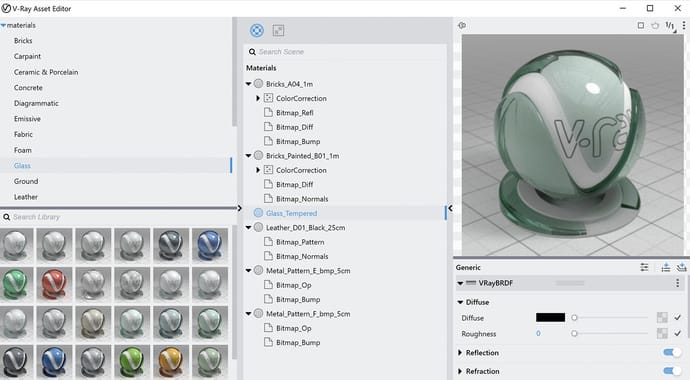
Task: Focus the Search Scene input field
Action: pyautogui.click(x=345, y=52)
